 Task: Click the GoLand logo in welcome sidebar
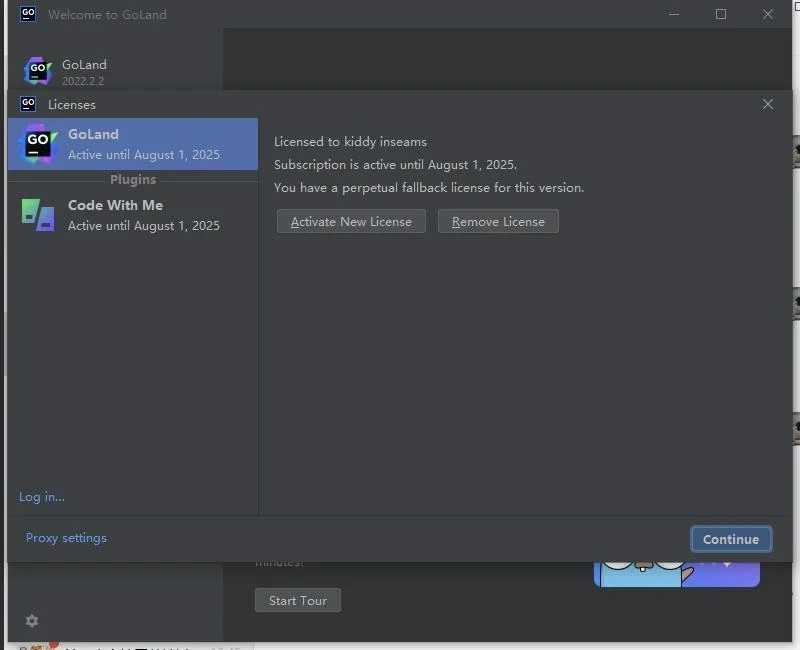pos(38,71)
